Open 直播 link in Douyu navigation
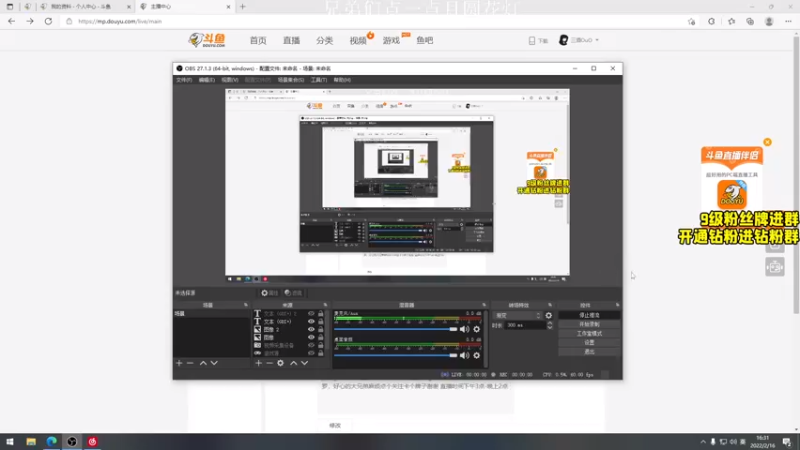Viewport: 800px width, 450px height. (291, 40)
